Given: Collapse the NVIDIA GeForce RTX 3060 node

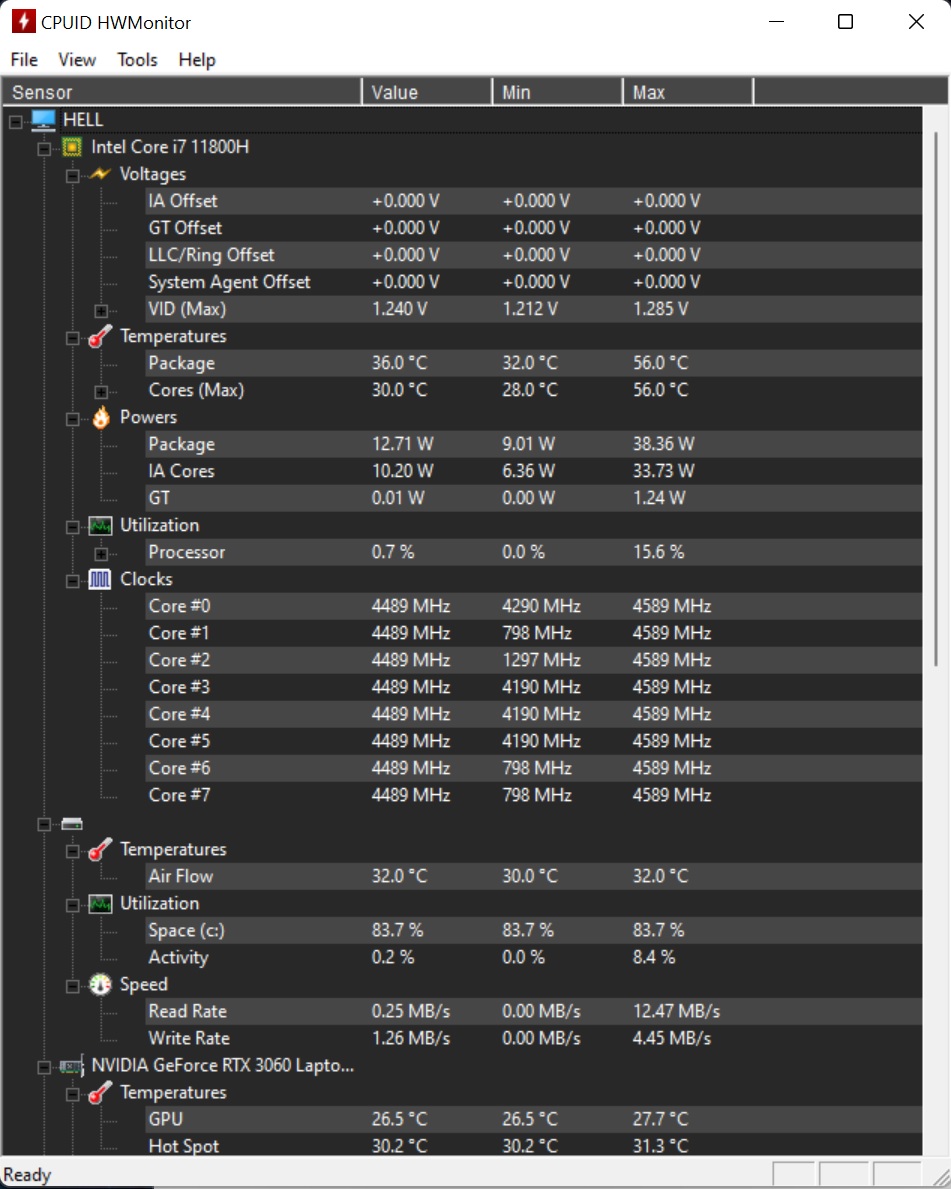Looking at the screenshot, I should point(44,1068).
